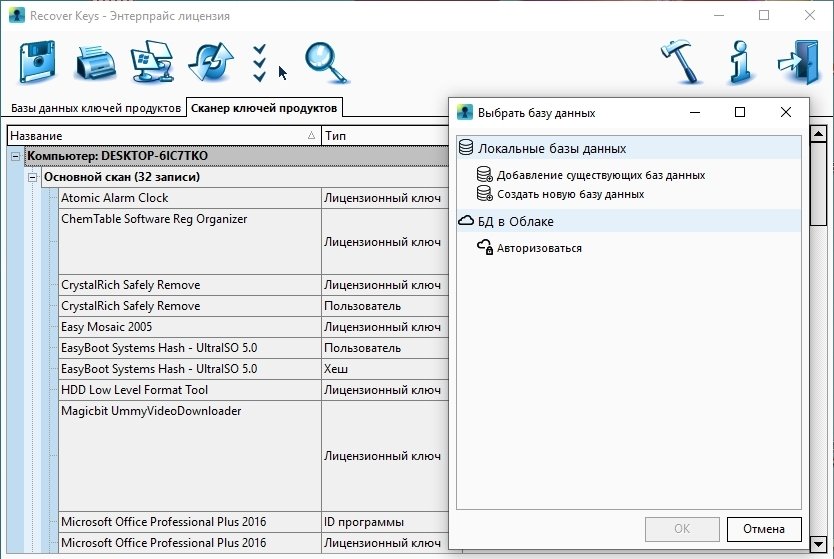Screen dimensions: 834x559
Task: Click Создать новую базу данных link
Action: [570, 194]
